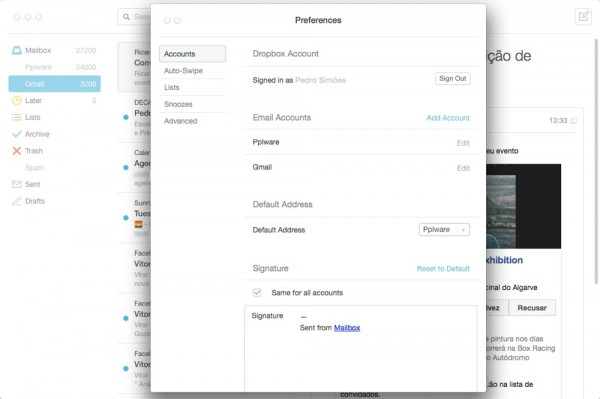Click the 27200 Mailbox count
600x399 pixels.
pyautogui.click(x=86, y=50)
